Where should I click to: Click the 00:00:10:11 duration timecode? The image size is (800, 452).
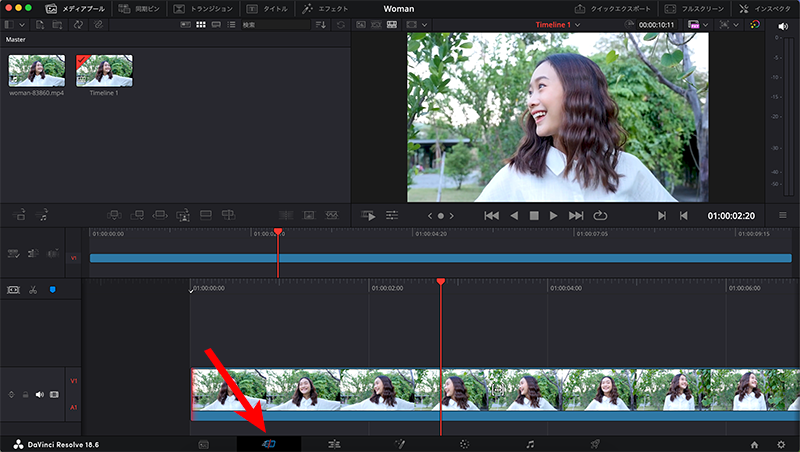[656, 24]
